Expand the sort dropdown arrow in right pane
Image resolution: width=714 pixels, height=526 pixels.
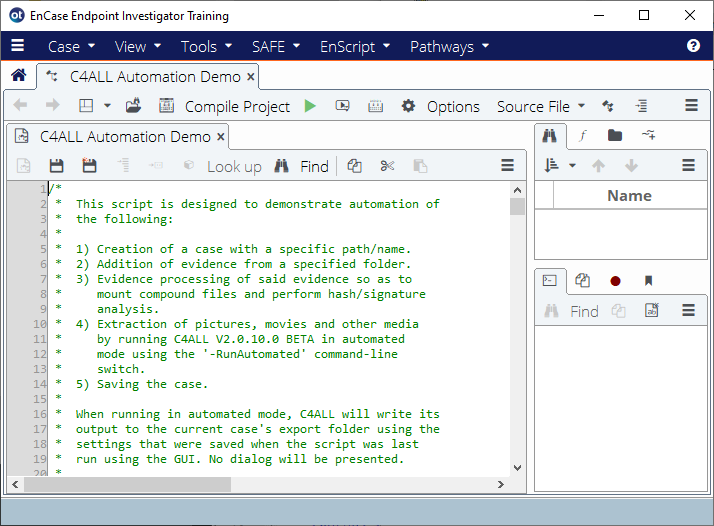(573, 166)
